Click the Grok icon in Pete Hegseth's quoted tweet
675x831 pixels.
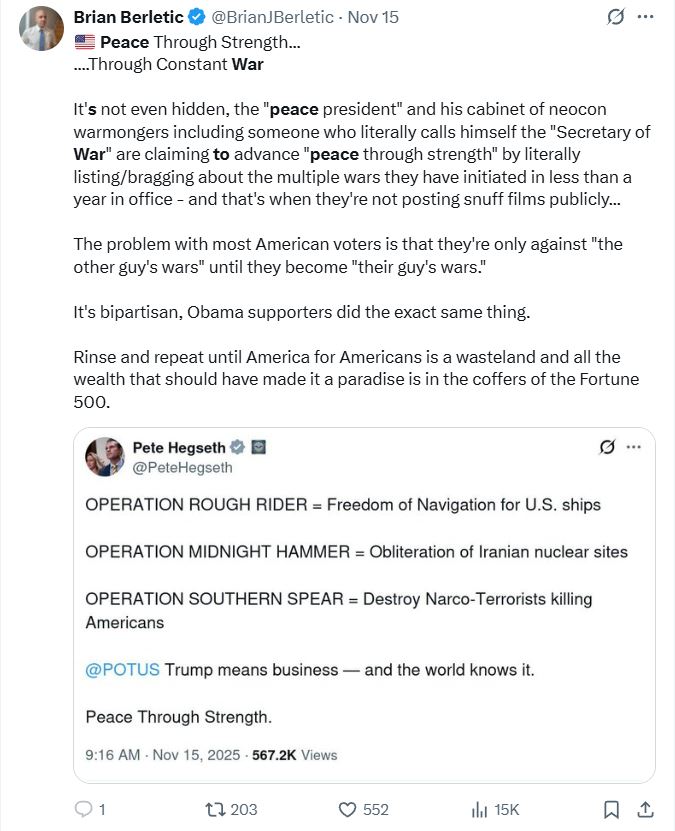click(606, 447)
